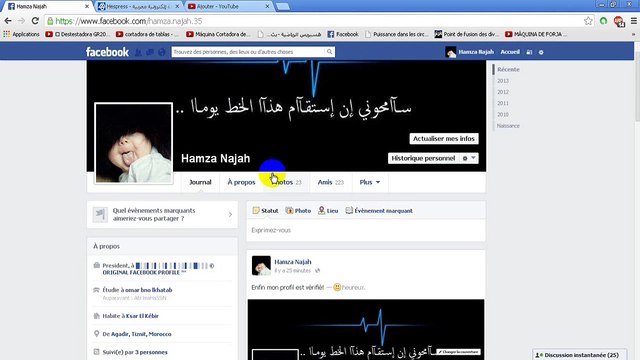
Task: Open the cortadora de tablas bookmark
Action: (x=147, y=34)
